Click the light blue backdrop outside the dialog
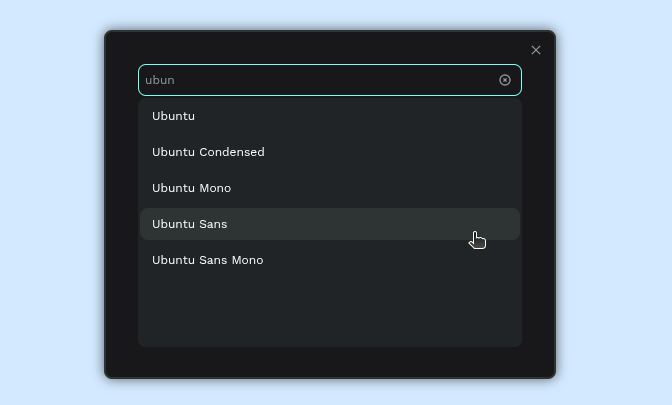This screenshot has height=405, width=672. pyautogui.click(x=50, y=200)
